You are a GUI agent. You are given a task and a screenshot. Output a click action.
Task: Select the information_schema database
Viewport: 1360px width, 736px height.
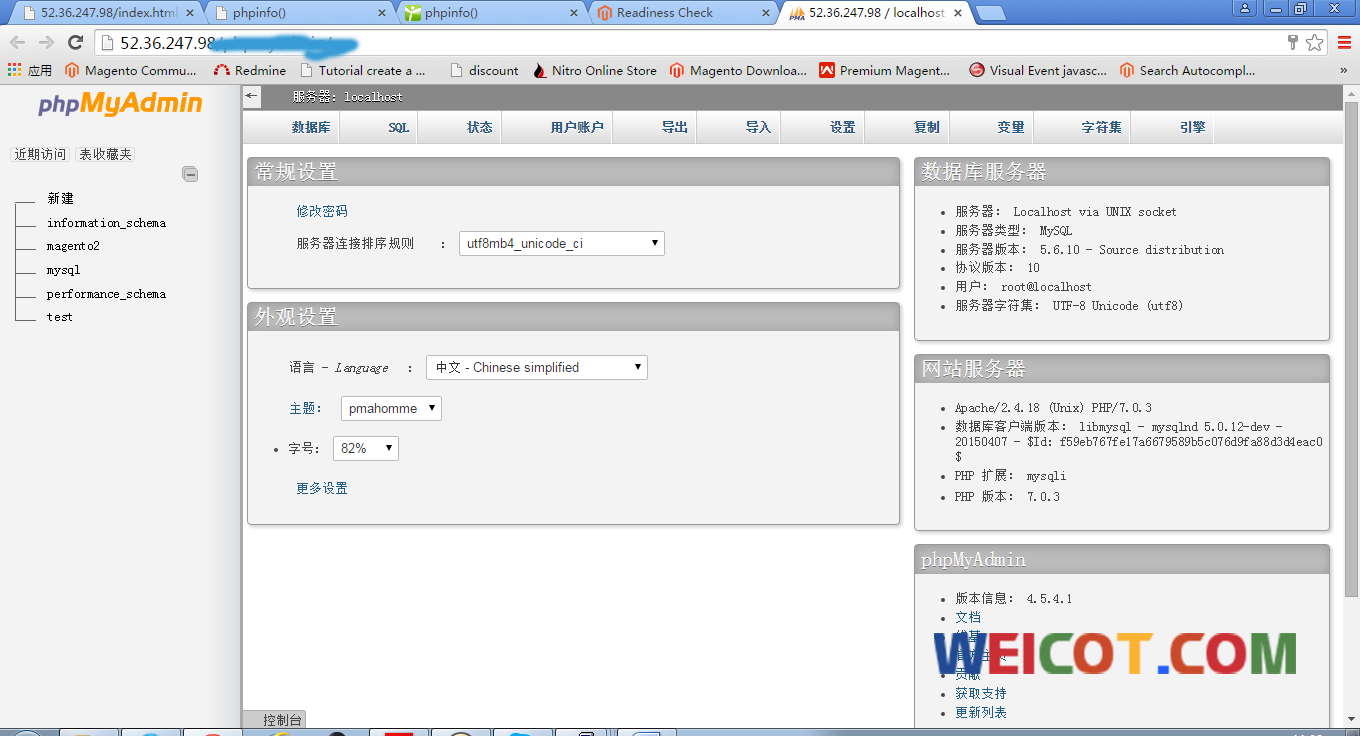point(106,223)
